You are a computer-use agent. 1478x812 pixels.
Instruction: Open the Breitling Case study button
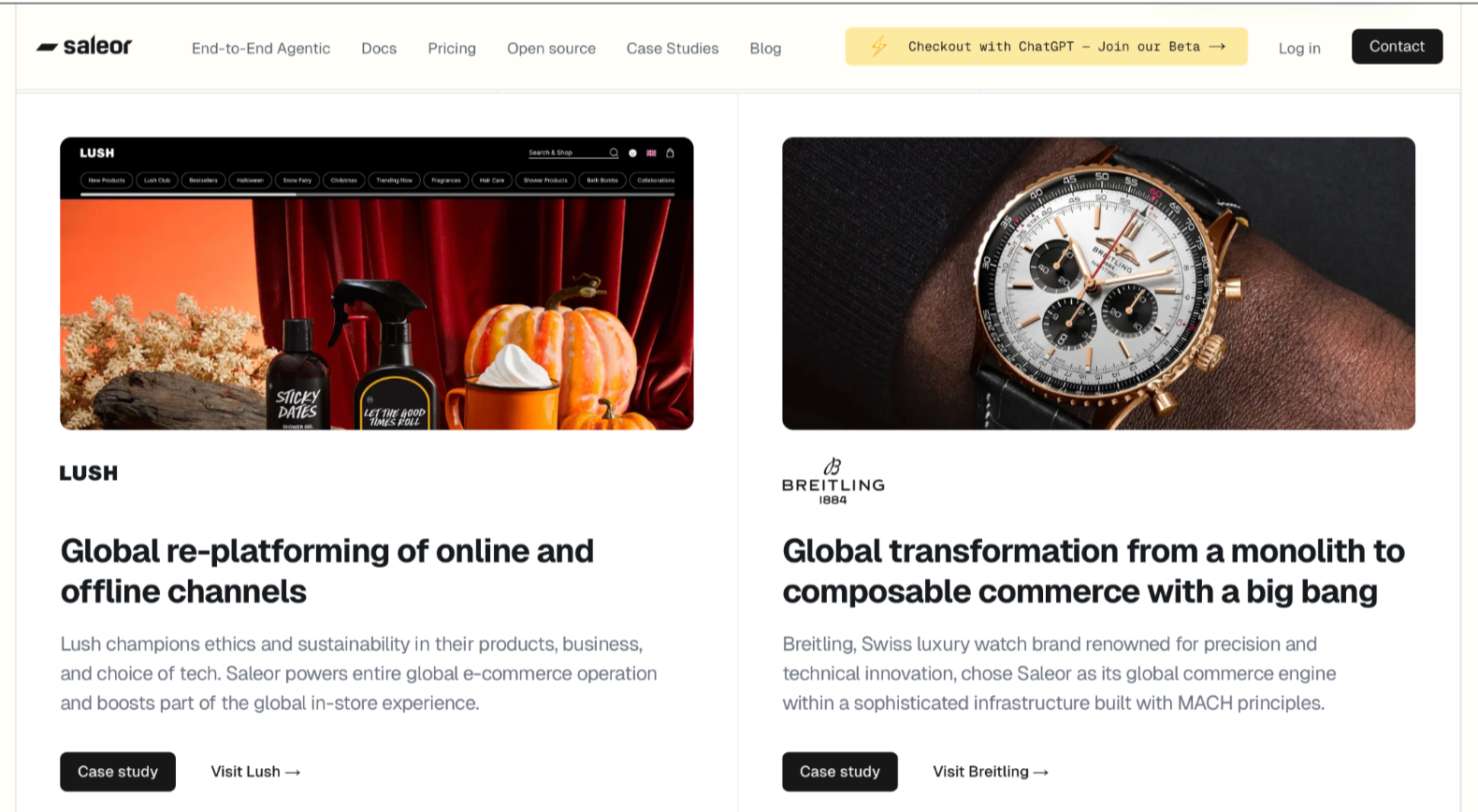pos(840,772)
